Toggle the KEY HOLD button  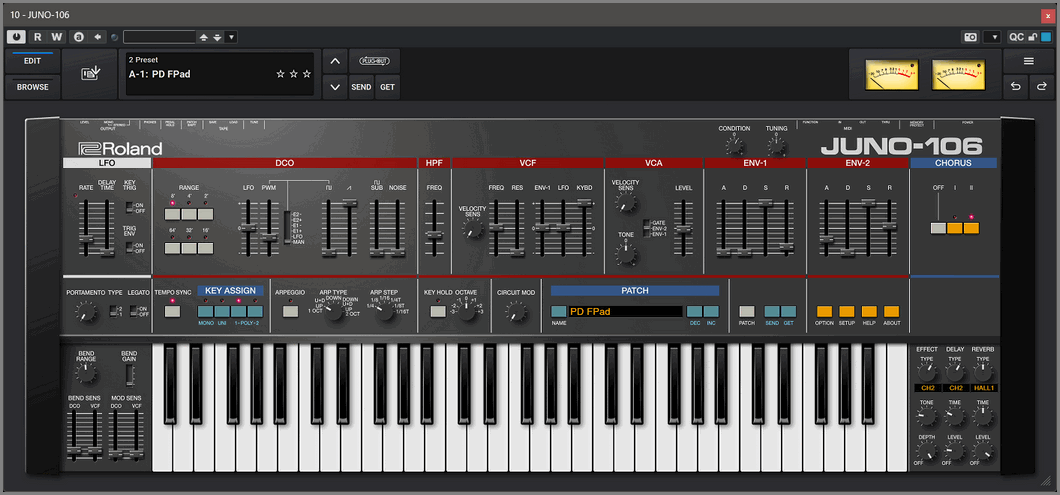[437, 311]
